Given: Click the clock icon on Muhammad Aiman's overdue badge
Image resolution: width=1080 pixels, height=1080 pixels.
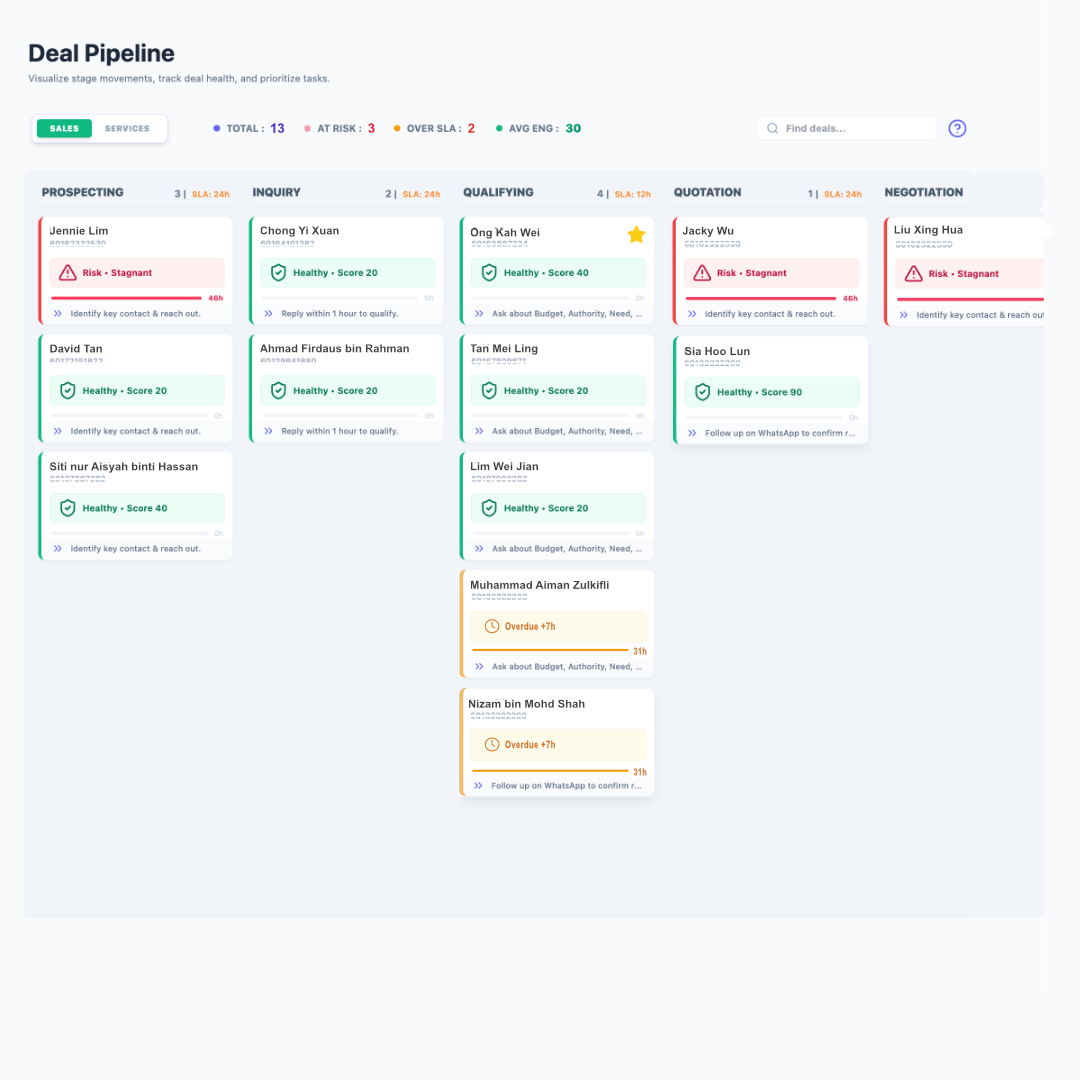Looking at the screenshot, I should [x=491, y=625].
